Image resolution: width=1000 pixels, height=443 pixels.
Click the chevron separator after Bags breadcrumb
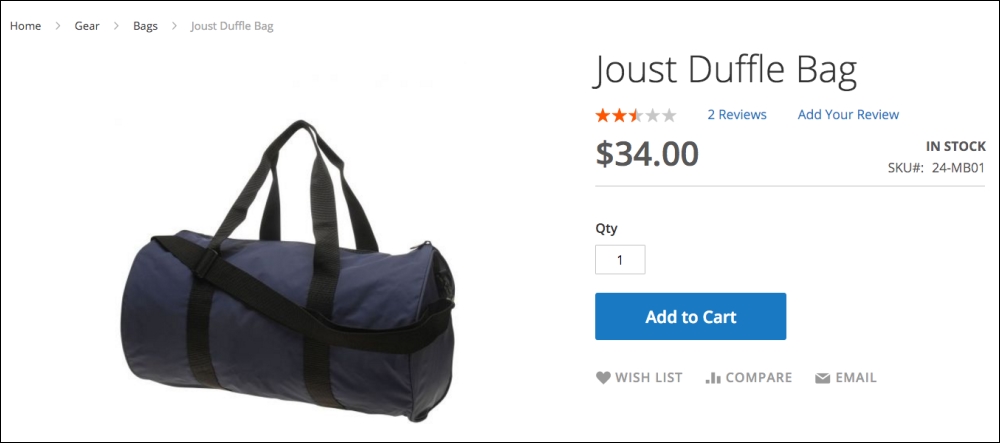tap(174, 26)
